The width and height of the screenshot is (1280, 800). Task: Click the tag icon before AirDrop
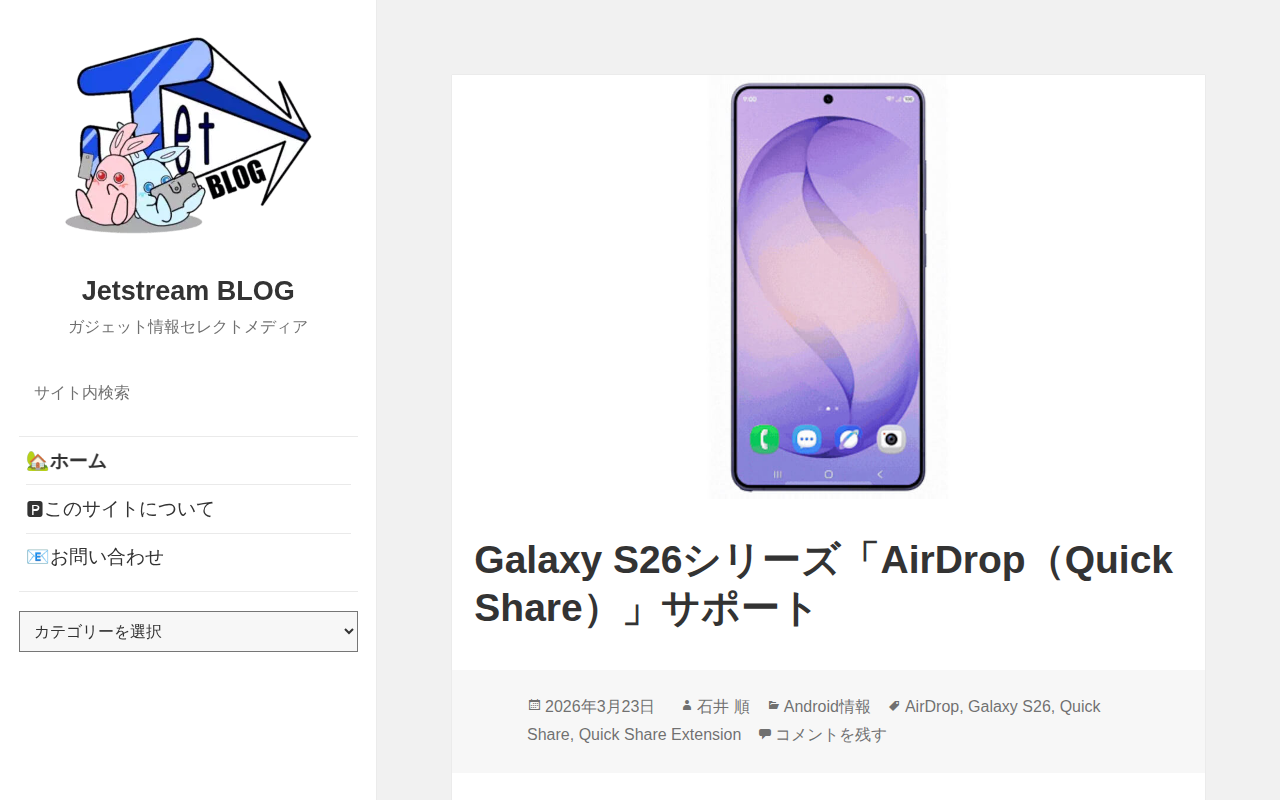895,706
